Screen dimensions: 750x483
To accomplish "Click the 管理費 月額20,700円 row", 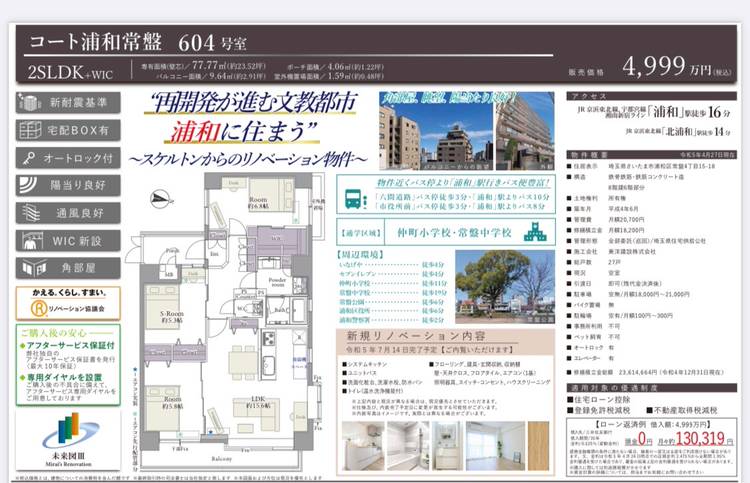I will (606, 220).
